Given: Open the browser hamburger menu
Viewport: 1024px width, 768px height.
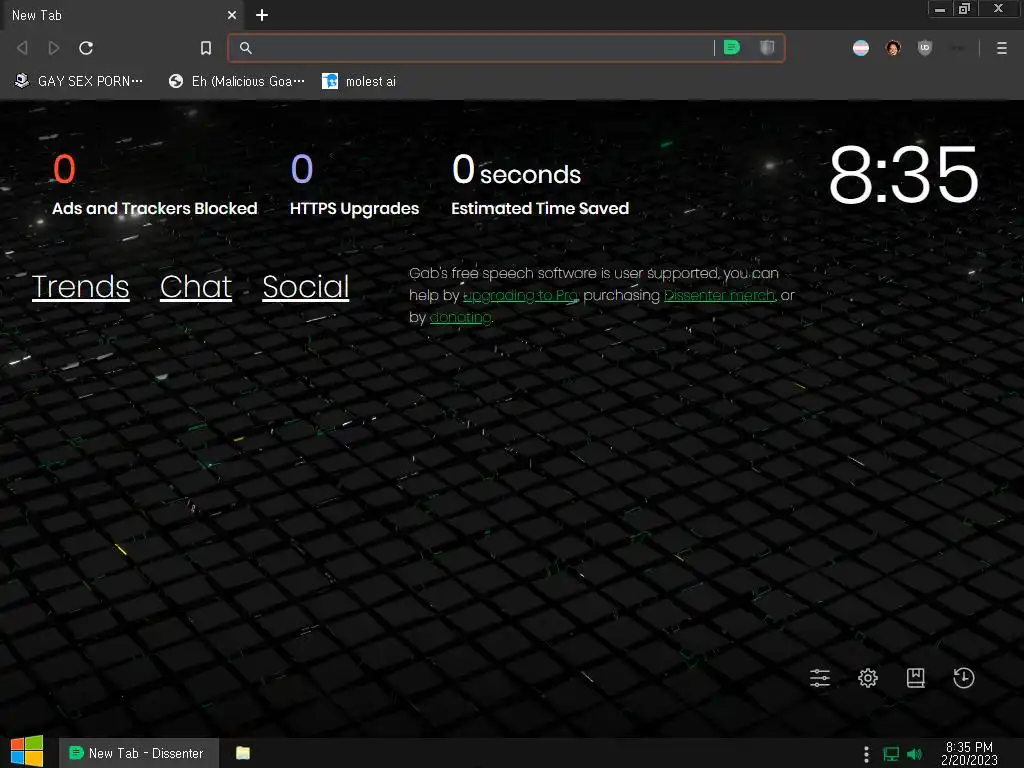Looking at the screenshot, I should pyautogui.click(x=1002, y=48).
